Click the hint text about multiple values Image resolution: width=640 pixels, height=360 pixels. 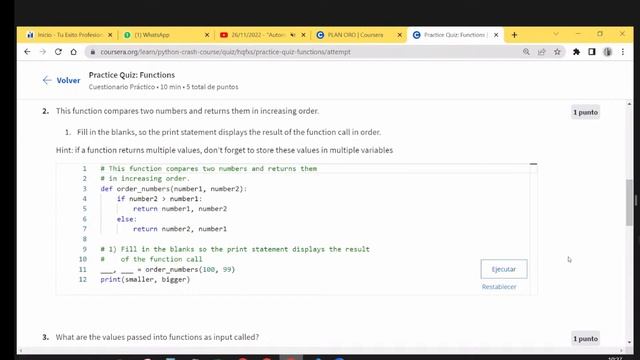[224, 150]
